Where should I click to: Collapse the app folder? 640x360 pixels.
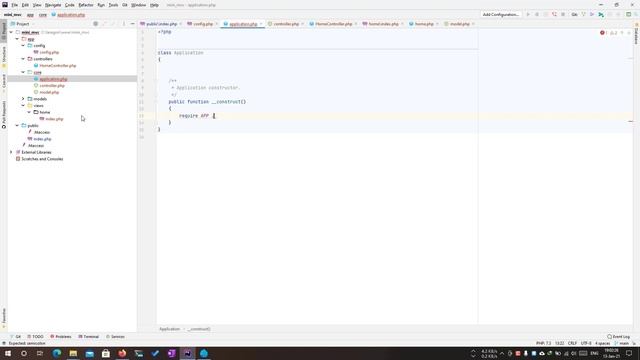tap(17, 39)
